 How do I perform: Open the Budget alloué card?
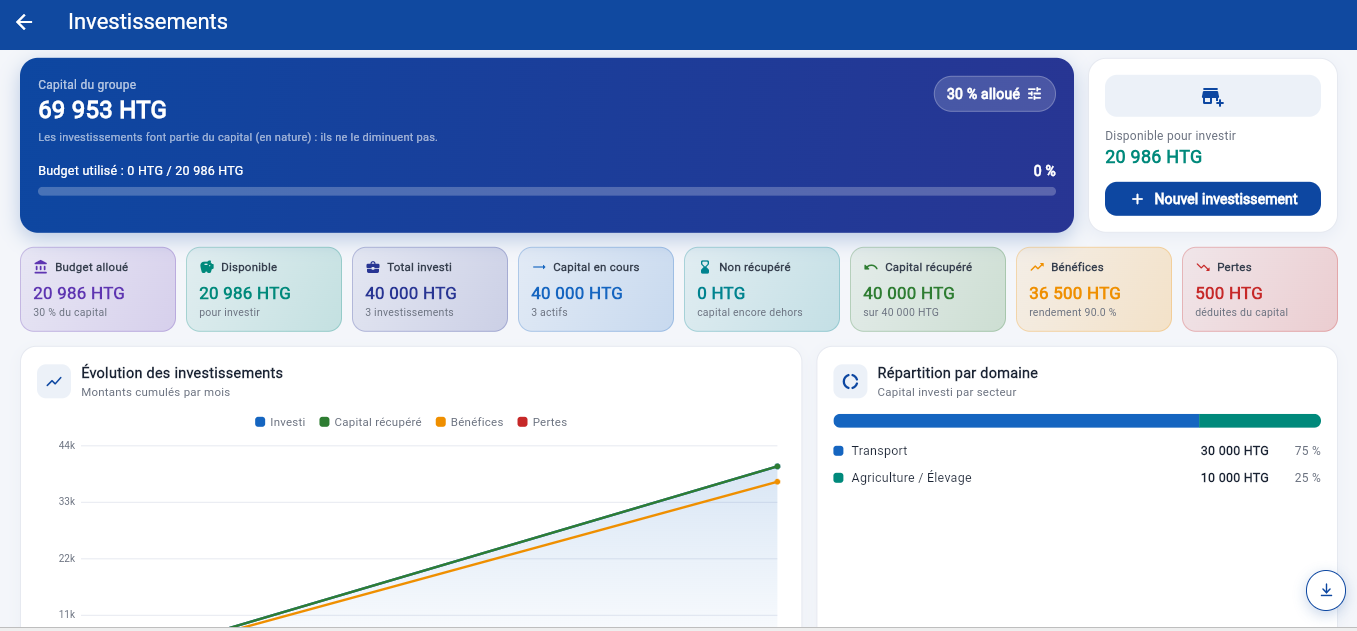[x=98, y=289]
